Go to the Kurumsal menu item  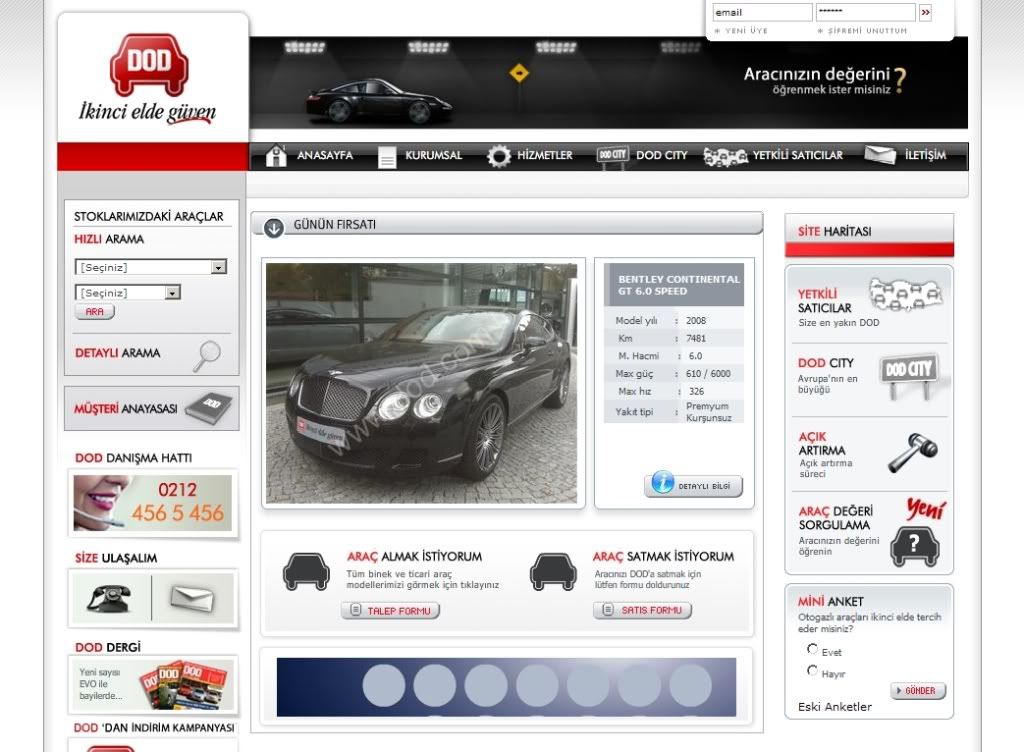coord(421,156)
